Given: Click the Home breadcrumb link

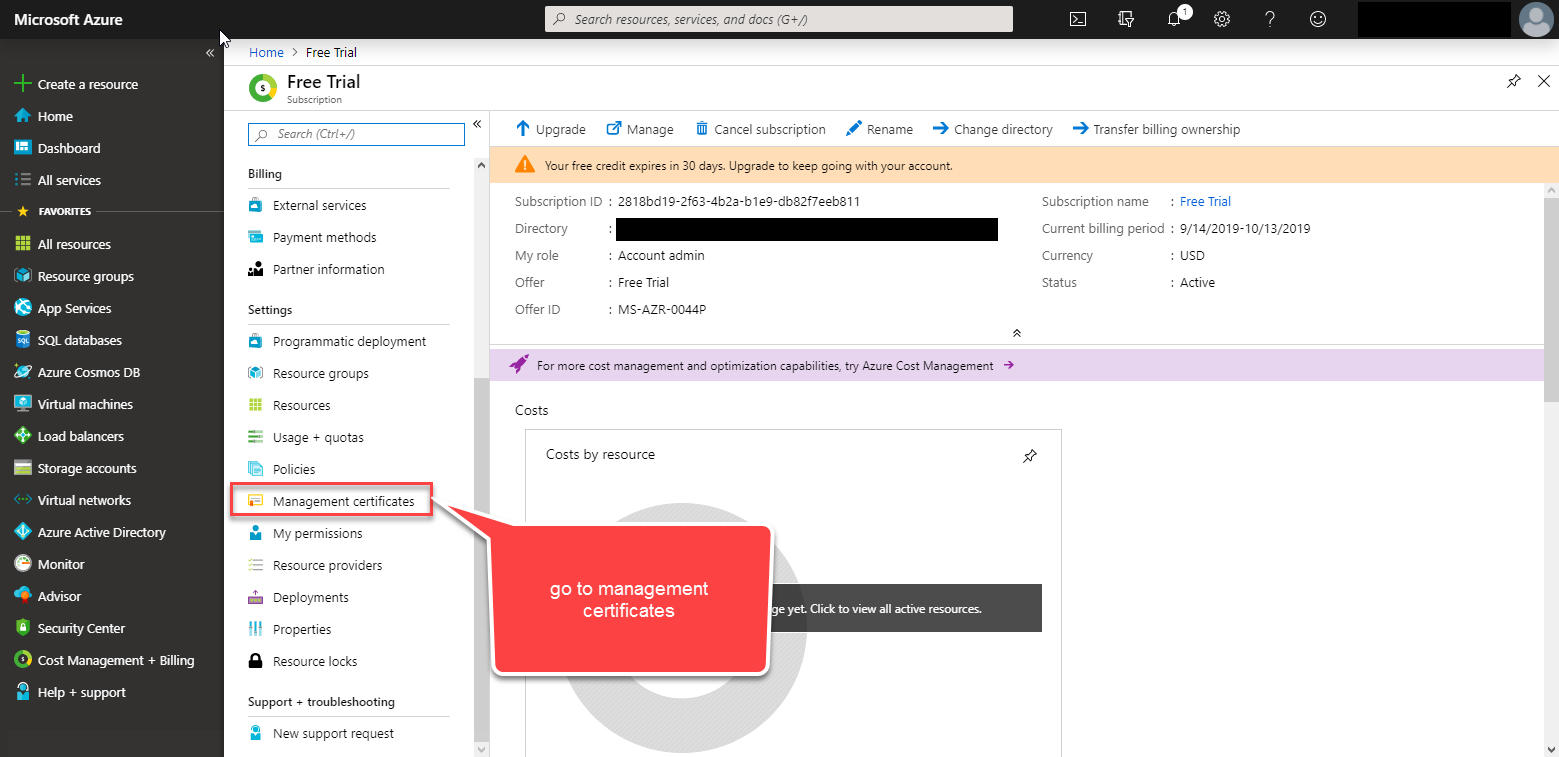Looking at the screenshot, I should (266, 52).
